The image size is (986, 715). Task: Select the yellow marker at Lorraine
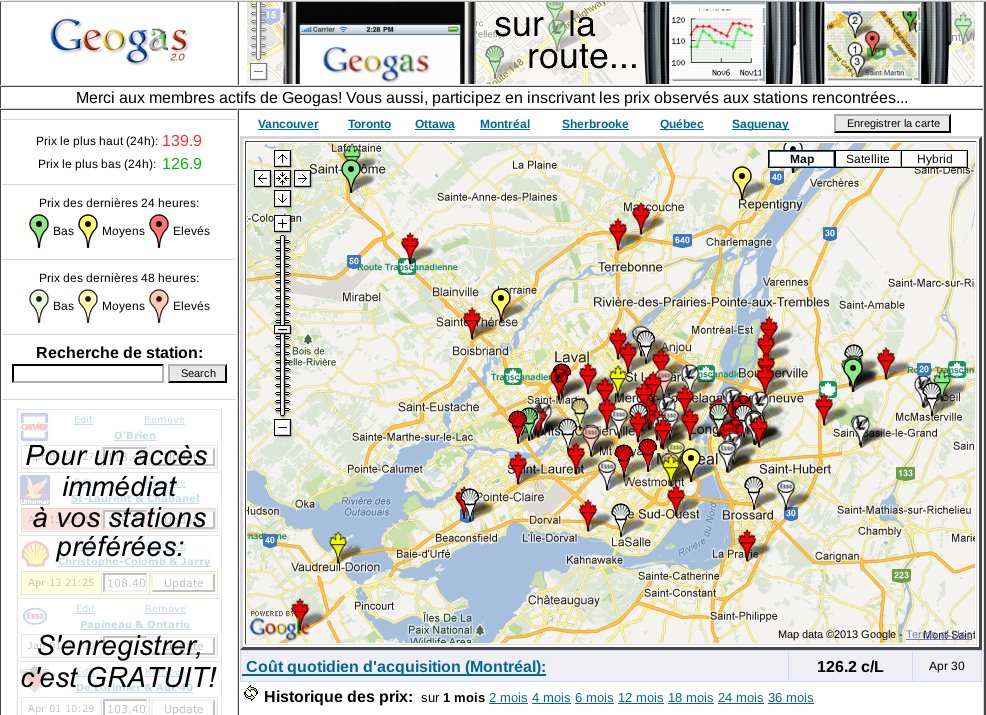501,304
